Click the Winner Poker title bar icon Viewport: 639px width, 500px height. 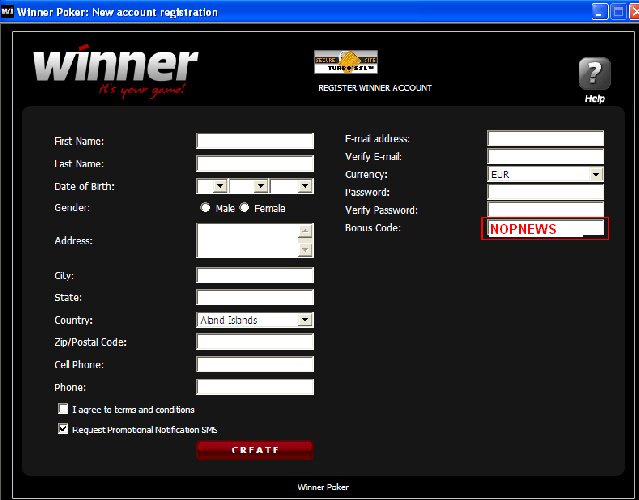[7, 11]
